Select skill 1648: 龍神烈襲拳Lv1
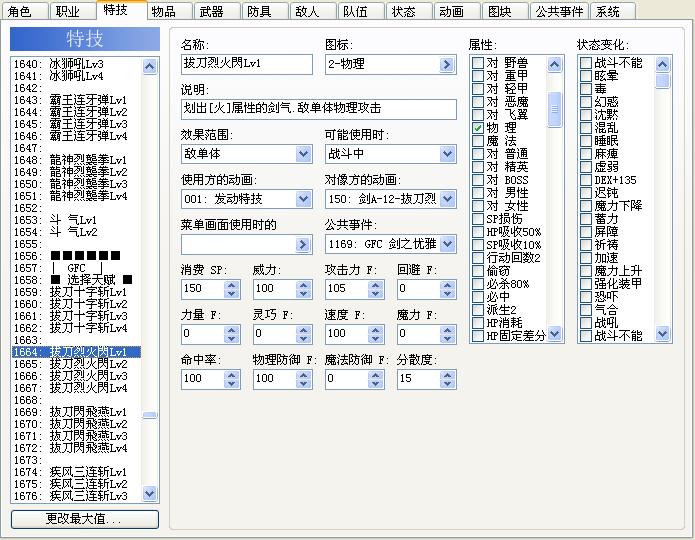 click(76, 160)
